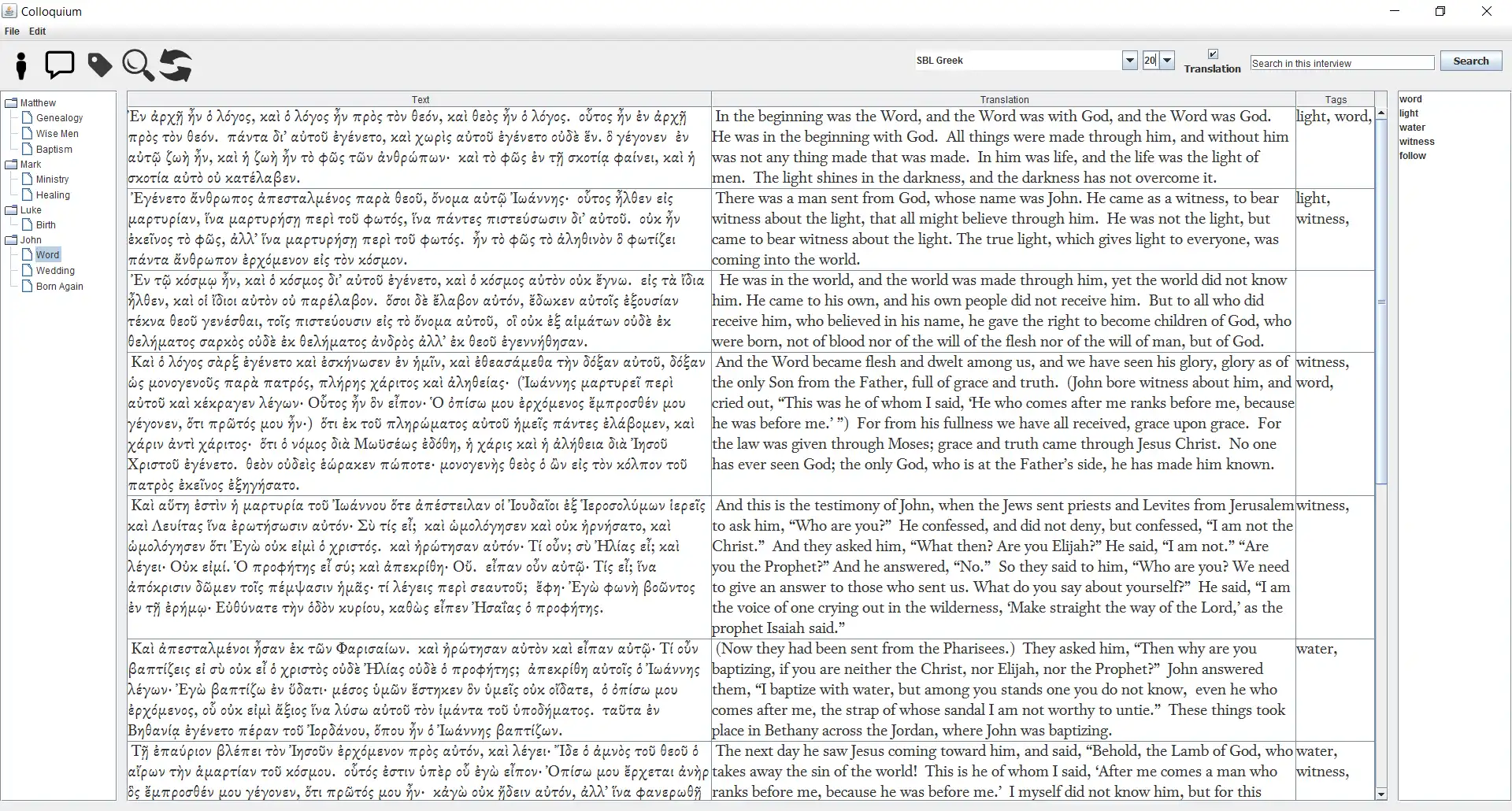Click the Translation column header

pyautogui.click(x=1004, y=99)
